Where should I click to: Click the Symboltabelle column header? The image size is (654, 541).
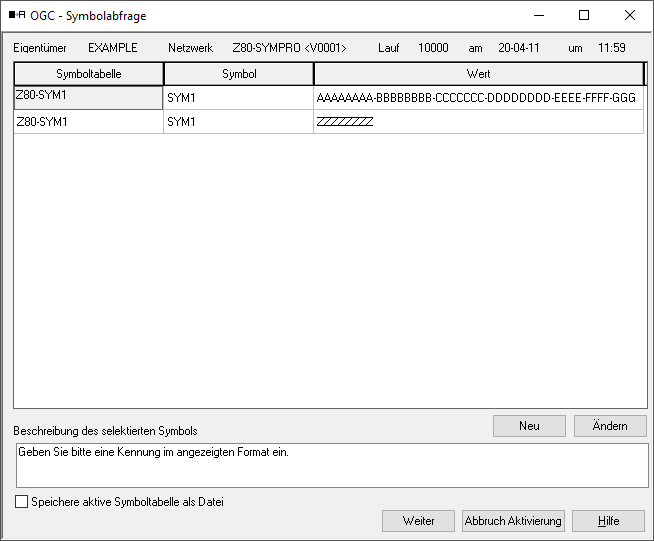click(x=88, y=74)
